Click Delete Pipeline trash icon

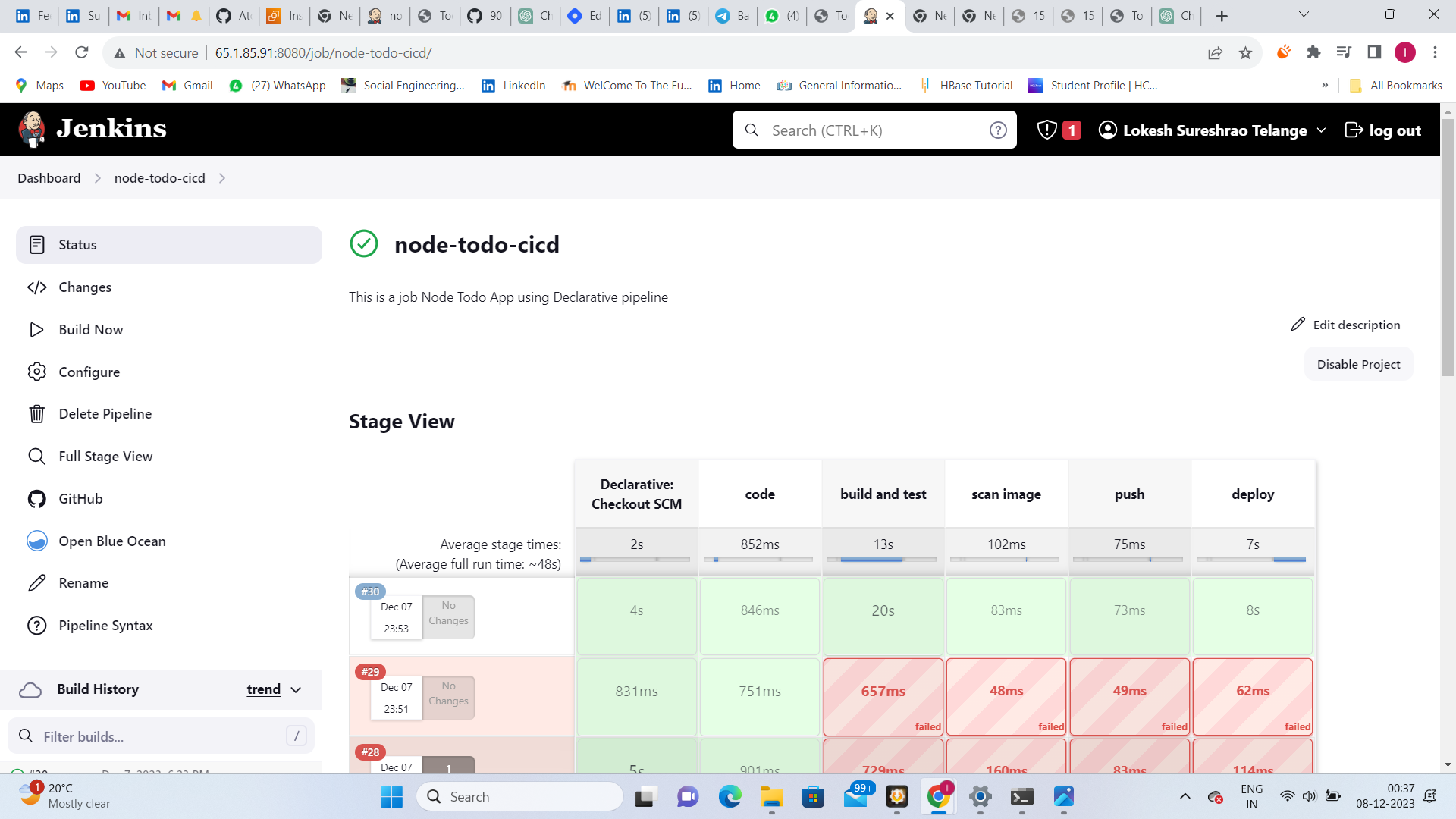36,414
